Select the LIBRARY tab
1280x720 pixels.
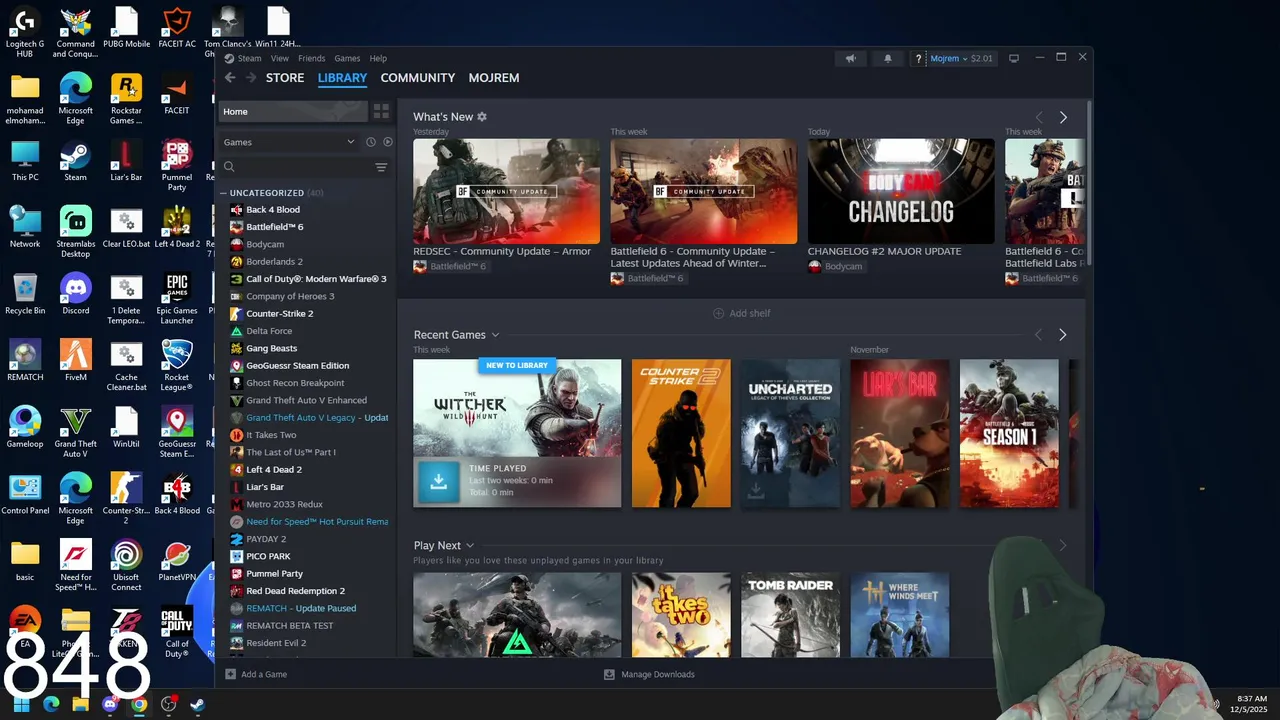point(342,78)
